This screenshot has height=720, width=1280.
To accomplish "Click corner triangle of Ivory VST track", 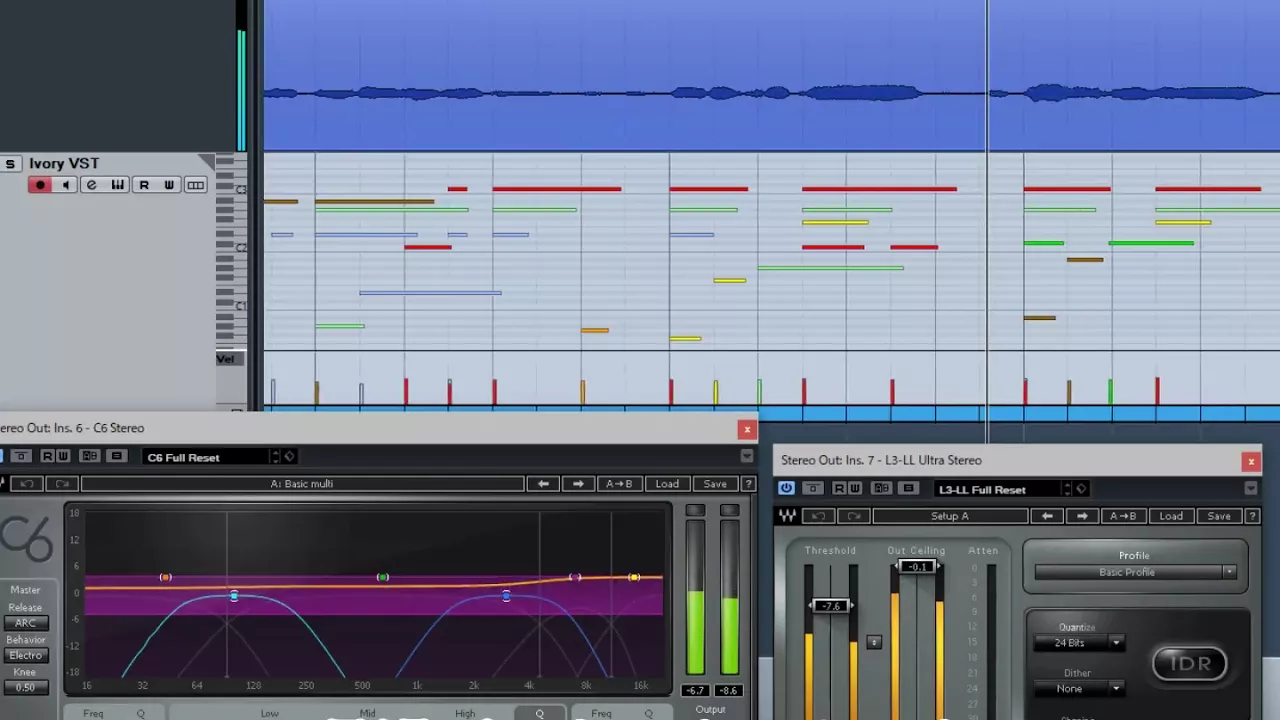I will click(207, 162).
